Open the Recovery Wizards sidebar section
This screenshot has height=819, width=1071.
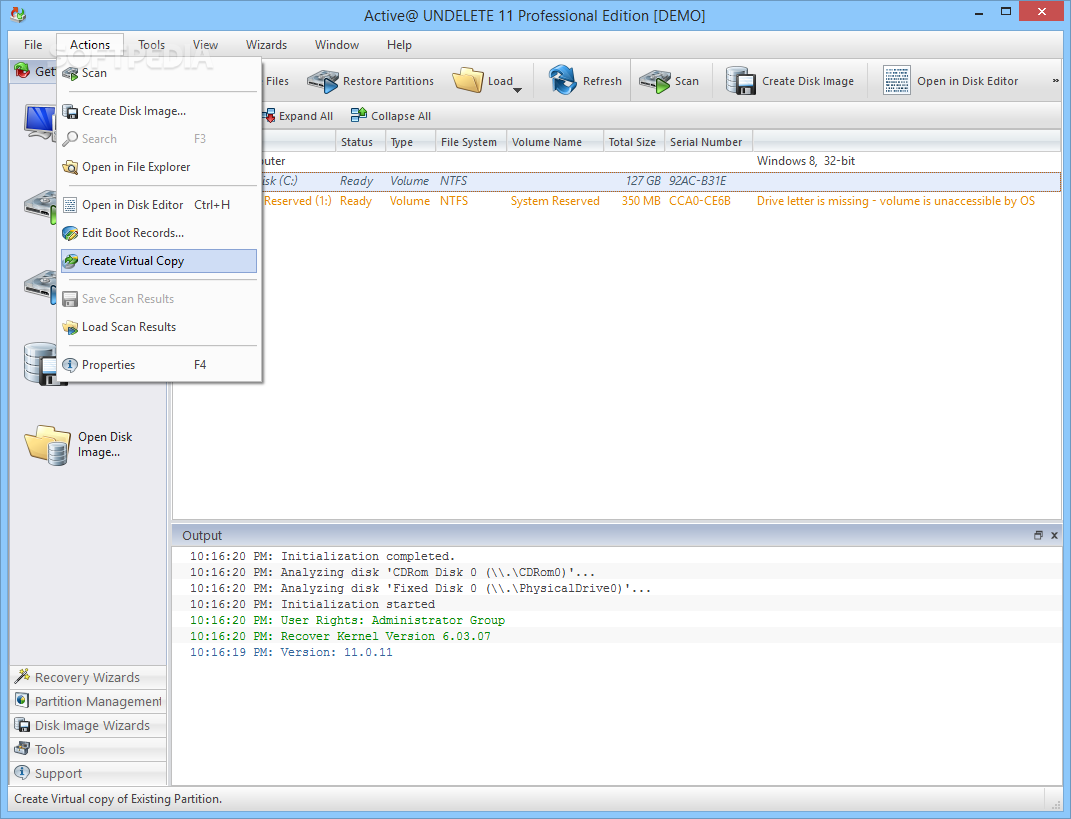[88, 677]
